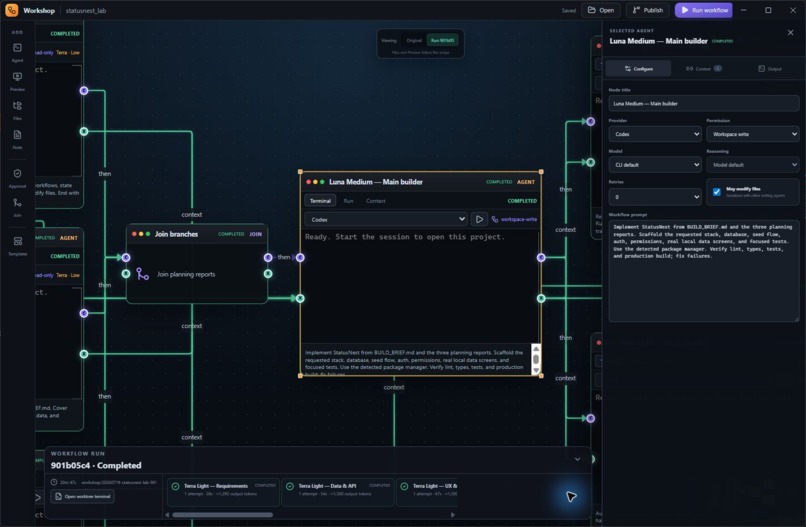Click the Node title input field

click(x=704, y=103)
